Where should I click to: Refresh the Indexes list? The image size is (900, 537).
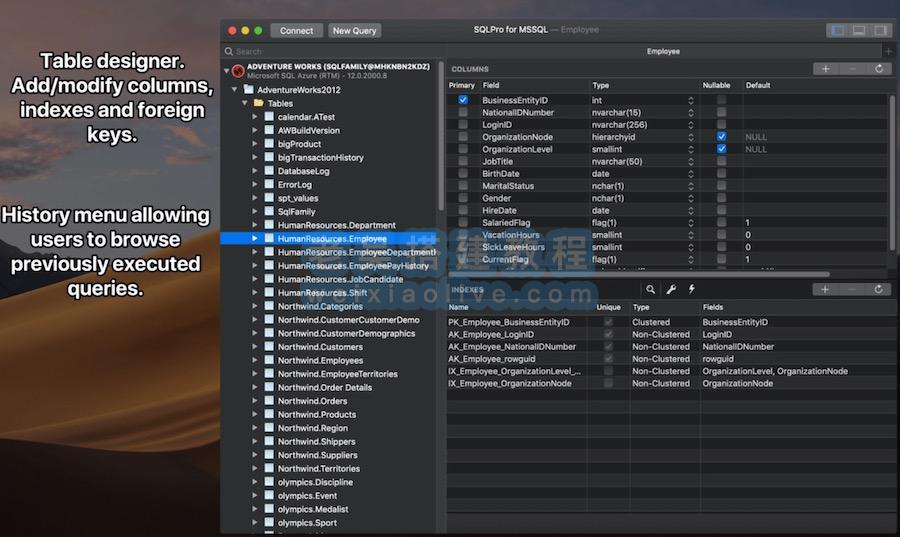coord(878,289)
